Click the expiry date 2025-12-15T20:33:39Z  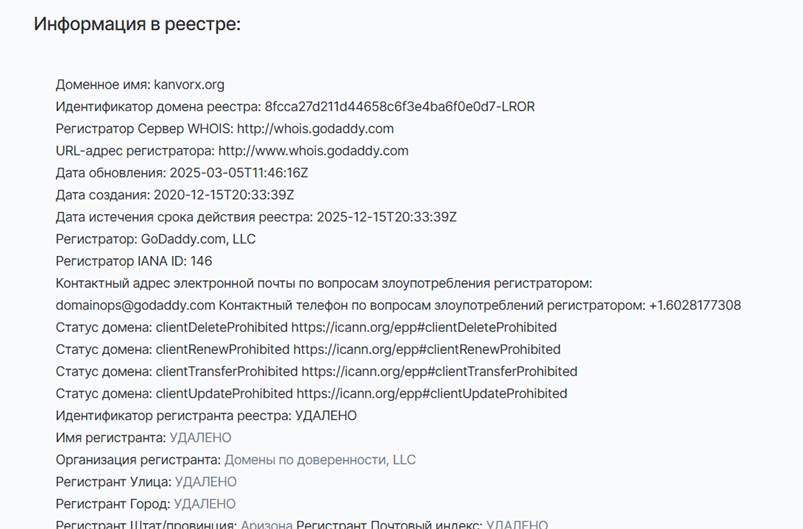387,217
